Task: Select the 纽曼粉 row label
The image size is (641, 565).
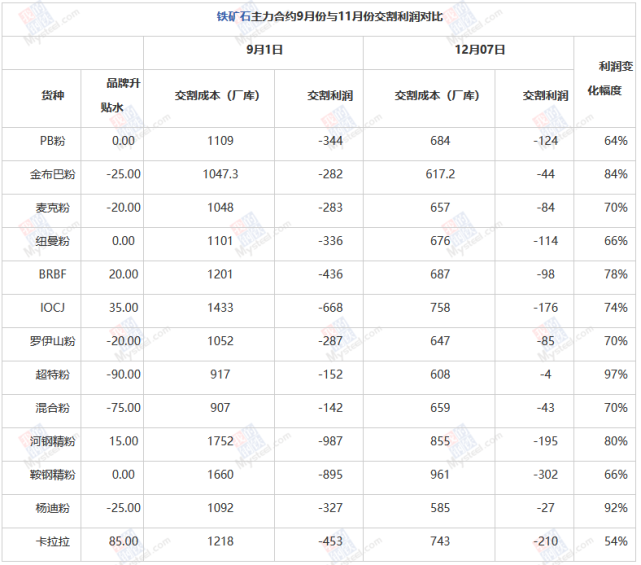Action: pos(52,241)
